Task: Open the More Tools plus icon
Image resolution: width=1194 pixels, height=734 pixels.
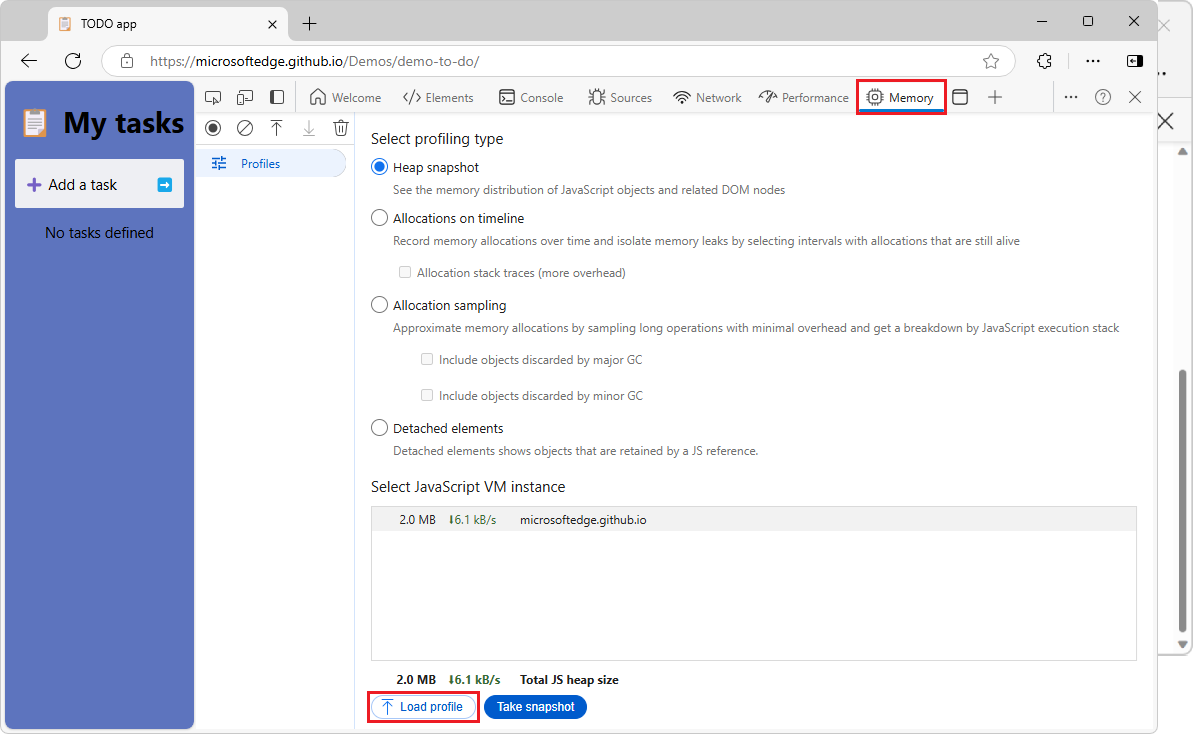Action: 995,96
